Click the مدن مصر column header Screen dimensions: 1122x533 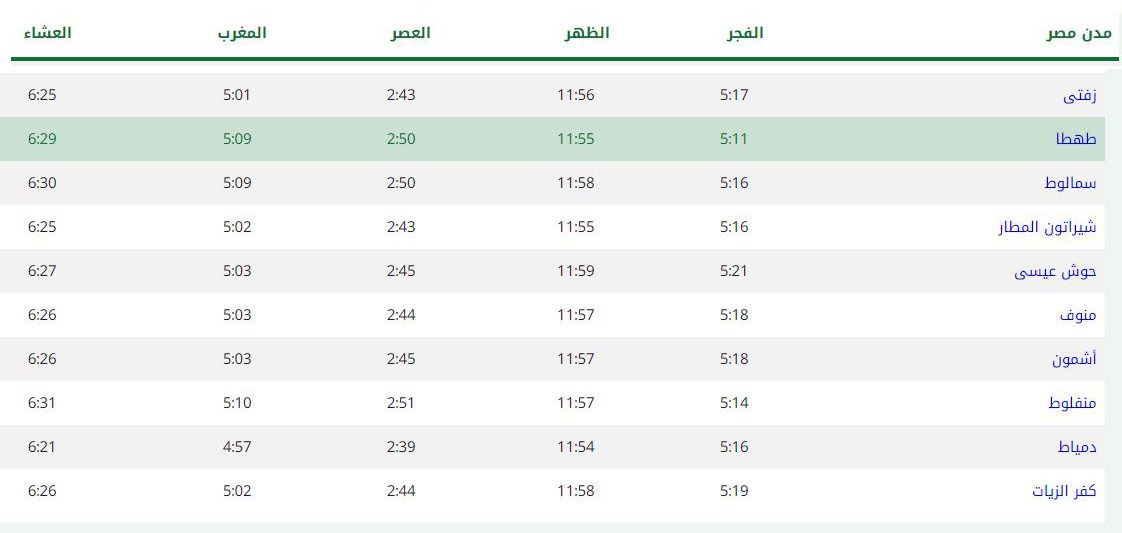coord(1086,34)
